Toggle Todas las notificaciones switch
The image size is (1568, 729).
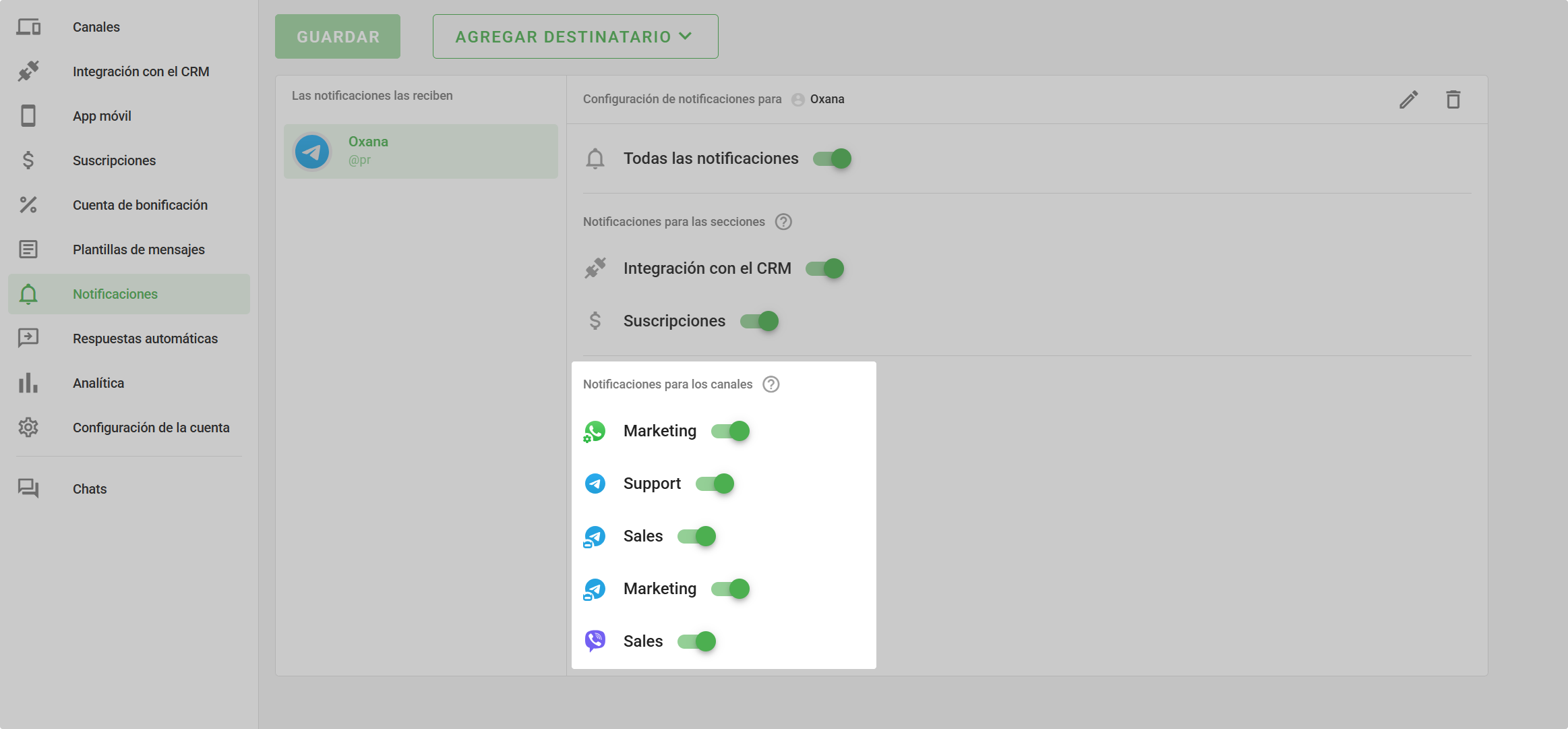coord(832,158)
